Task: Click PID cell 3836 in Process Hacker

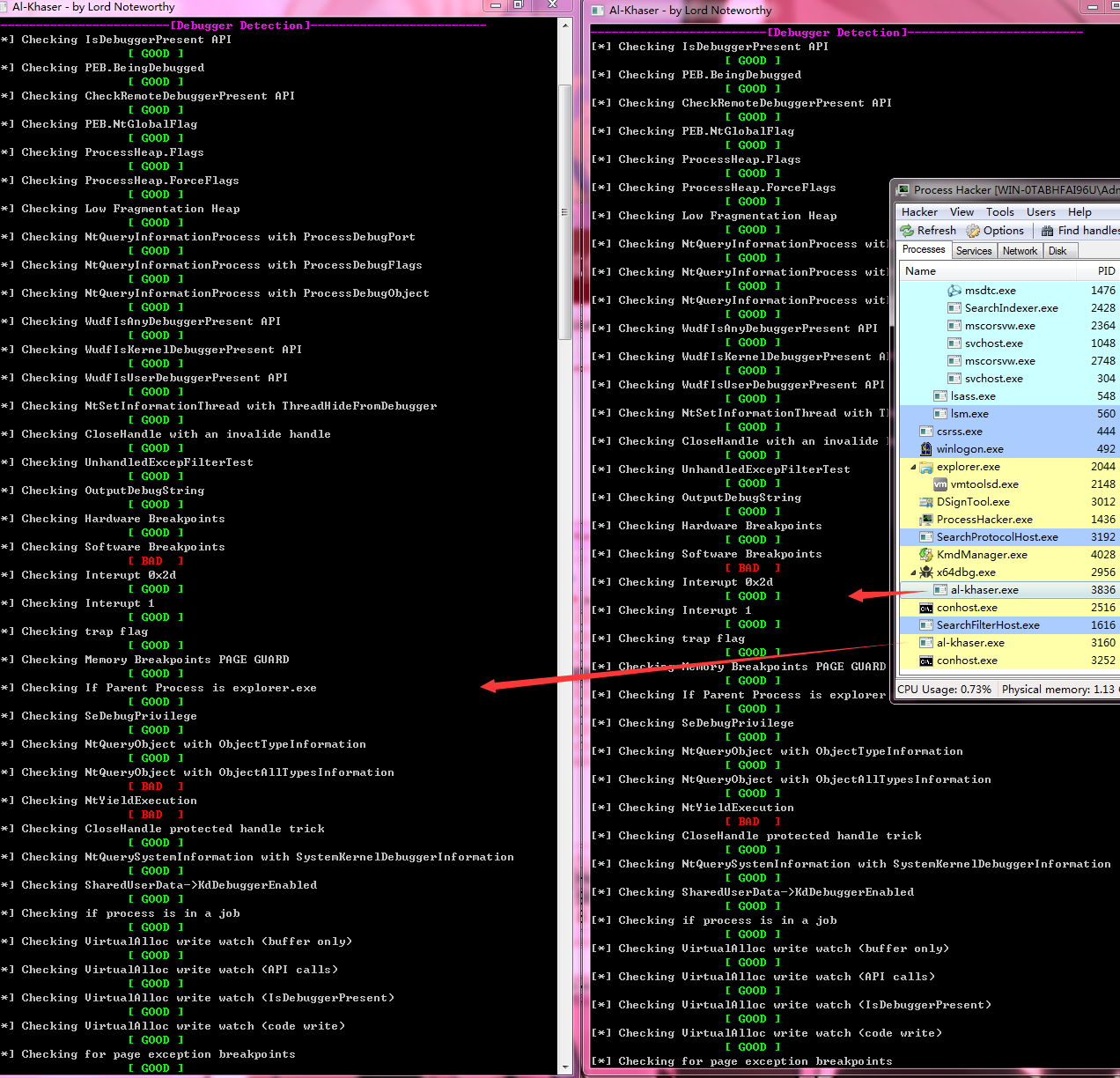Action: click(x=1102, y=590)
